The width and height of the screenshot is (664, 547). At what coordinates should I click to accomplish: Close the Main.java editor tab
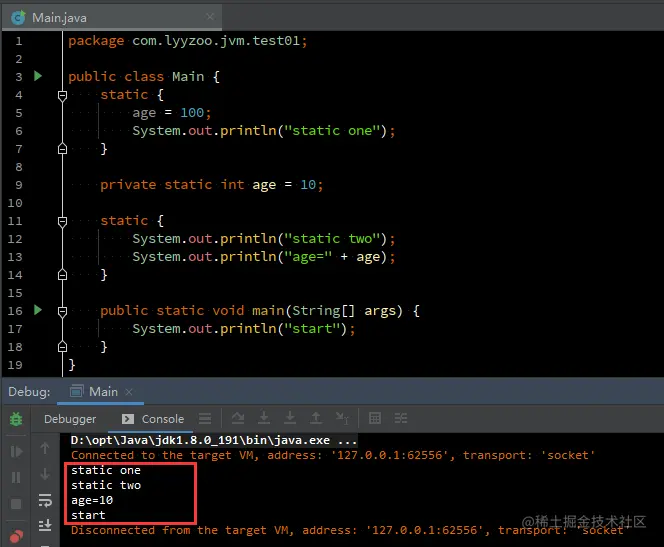point(210,17)
